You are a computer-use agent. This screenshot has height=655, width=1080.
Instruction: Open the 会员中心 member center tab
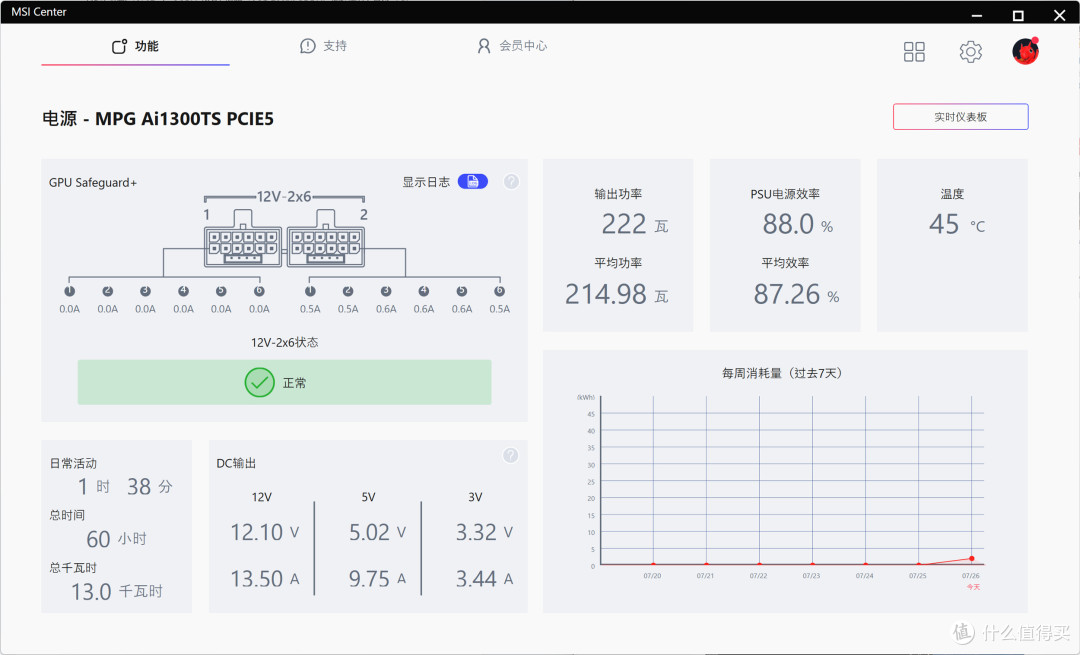click(x=512, y=46)
